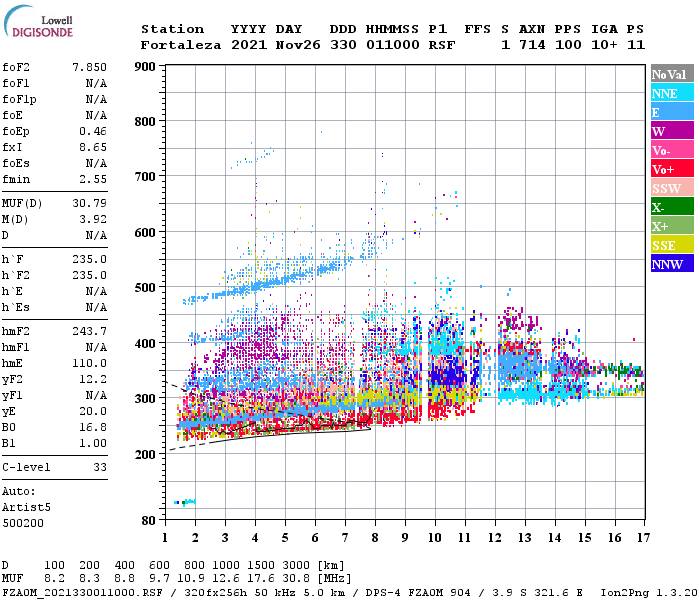Click the 500200 code under Artist5
Viewport: 700px width, 600px height.
coord(23,523)
